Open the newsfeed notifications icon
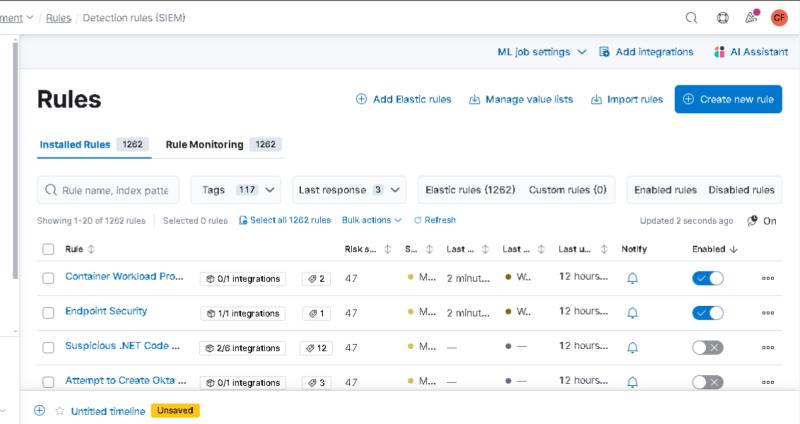800x424 pixels. tap(751, 18)
